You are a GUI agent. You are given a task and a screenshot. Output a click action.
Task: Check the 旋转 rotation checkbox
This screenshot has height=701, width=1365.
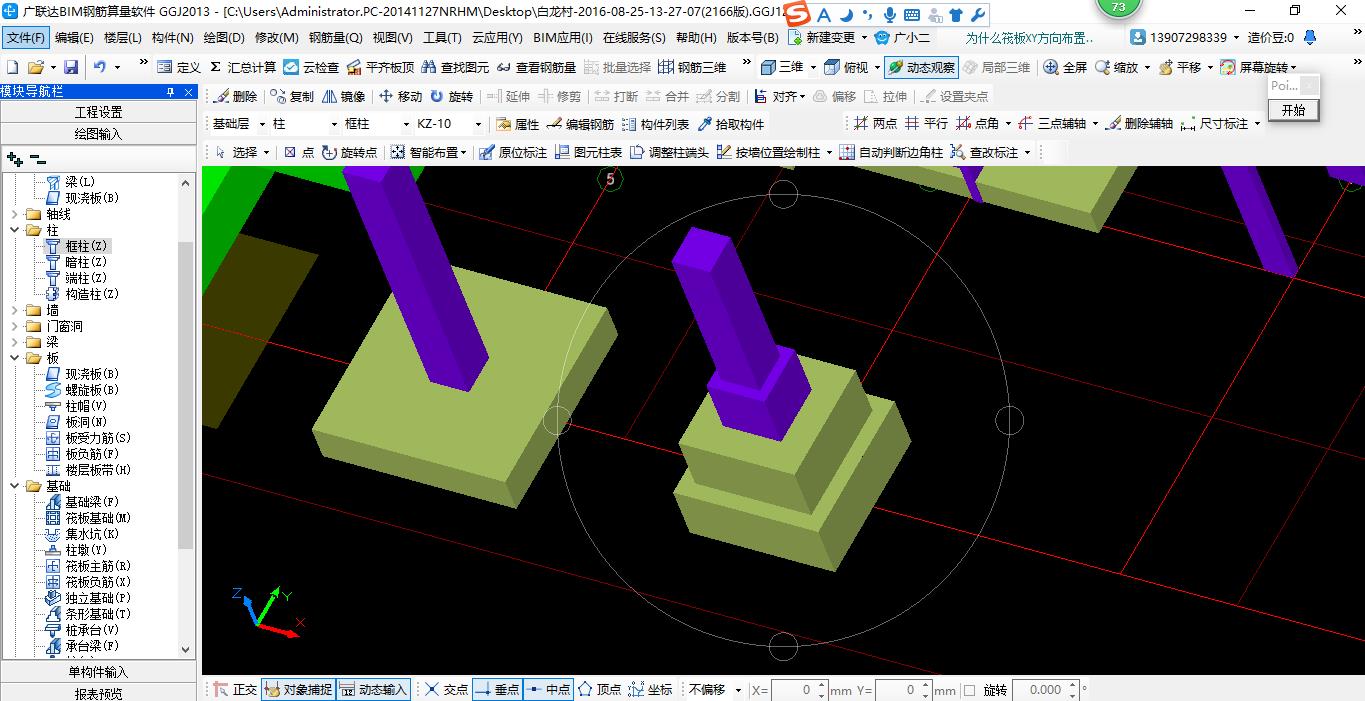pyautogui.click(x=969, y=690)
